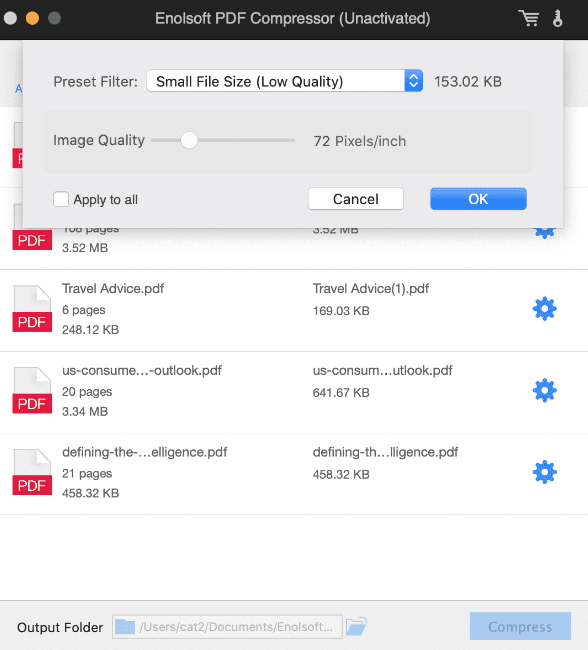The width and height of the screenshot is (588, 650).
Task: Select the us-consumer outlook PDF file icon
Action: [x=32, y=390]
